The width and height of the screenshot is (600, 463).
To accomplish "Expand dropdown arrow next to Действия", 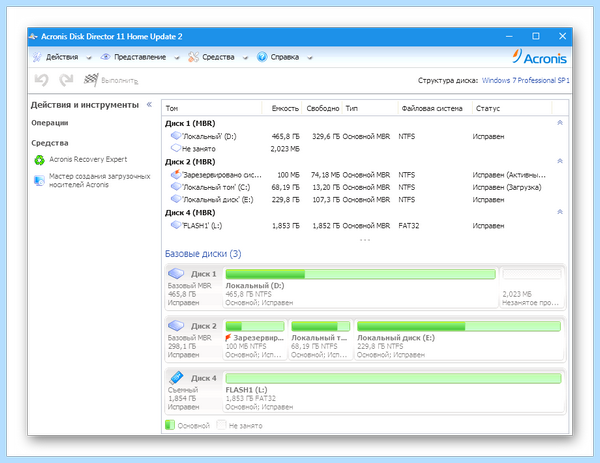I will tap(89, 58).
